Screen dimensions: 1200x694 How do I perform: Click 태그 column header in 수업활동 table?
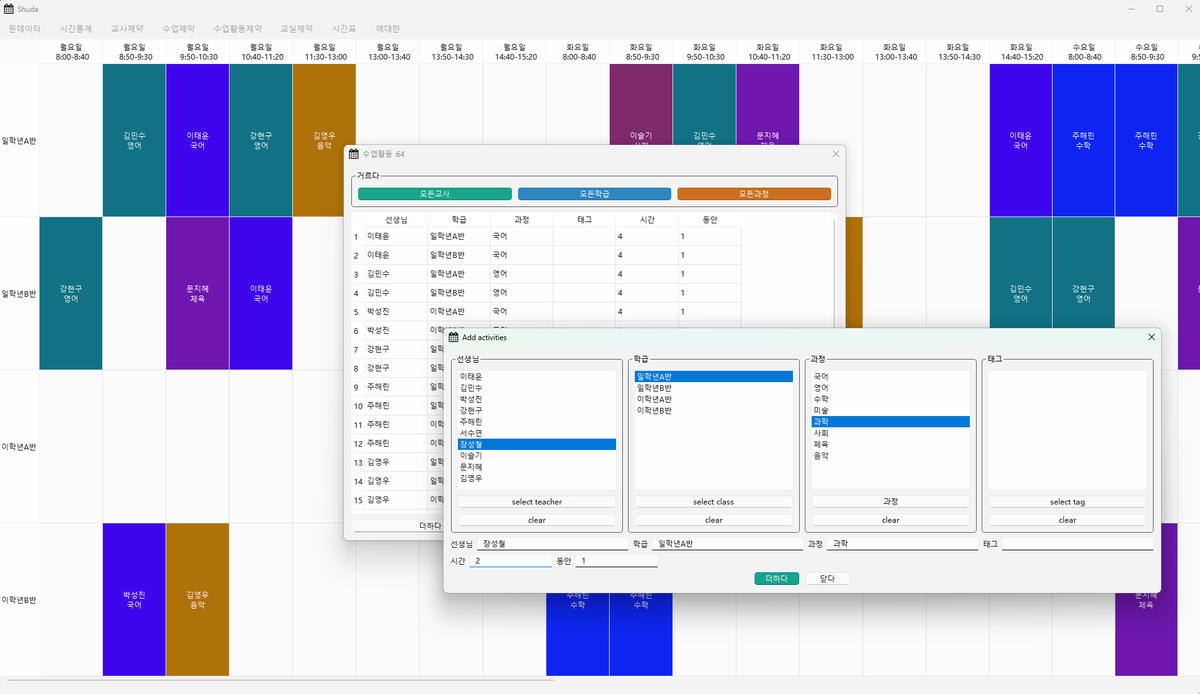pos(584,219)
